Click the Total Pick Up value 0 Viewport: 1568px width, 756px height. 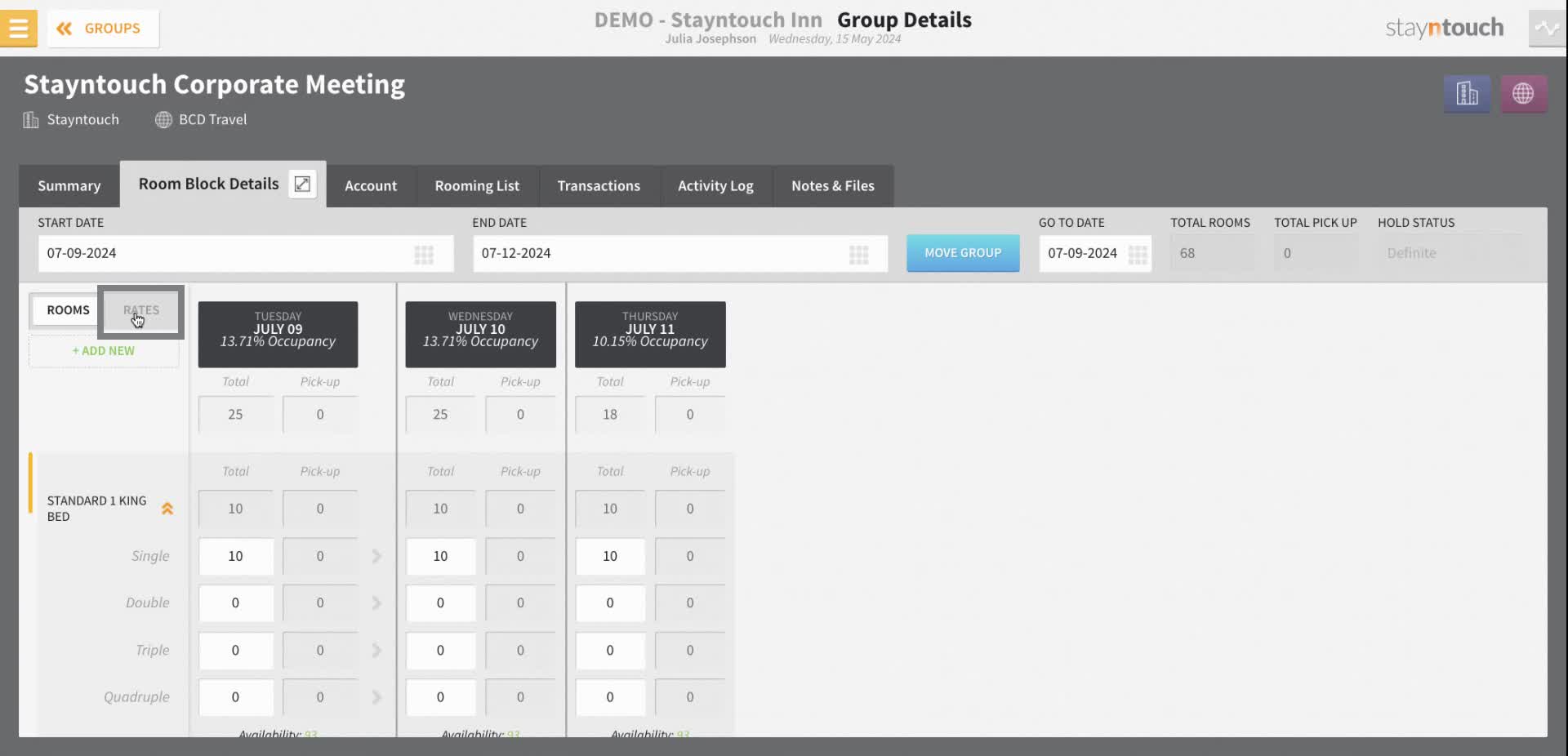pos(1316,253)
